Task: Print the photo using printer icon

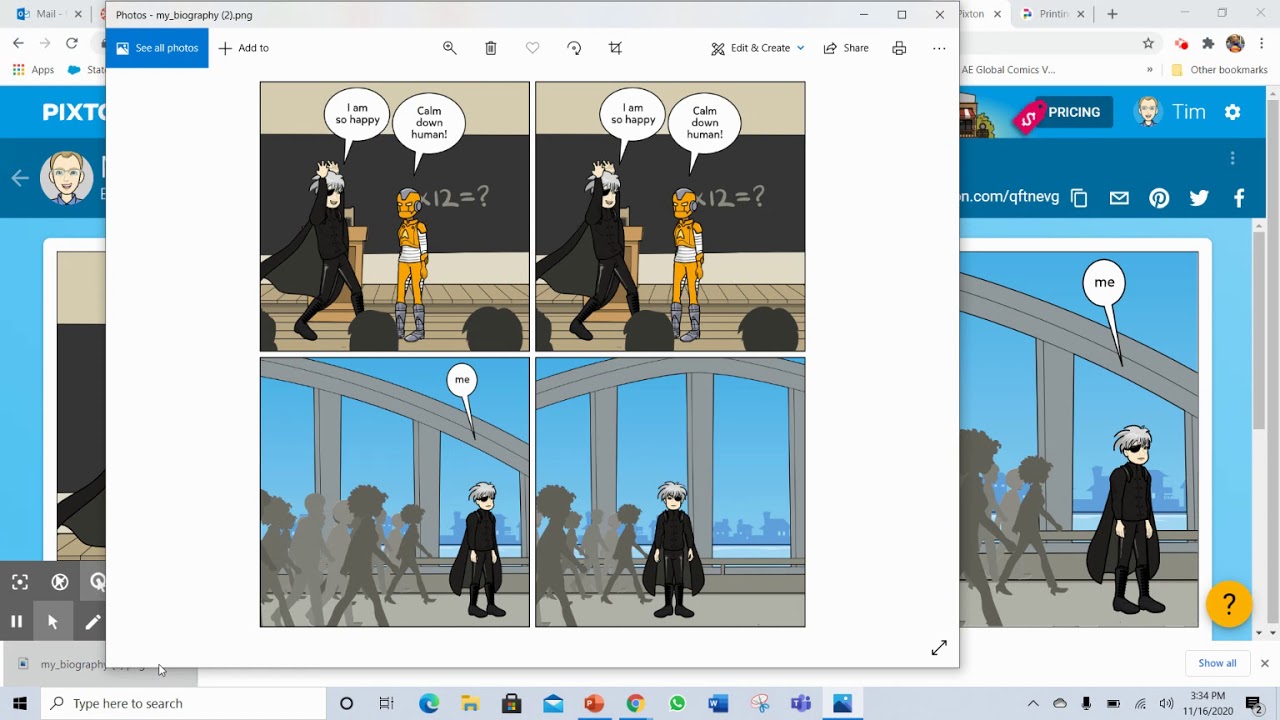Action: coord(899,48)
